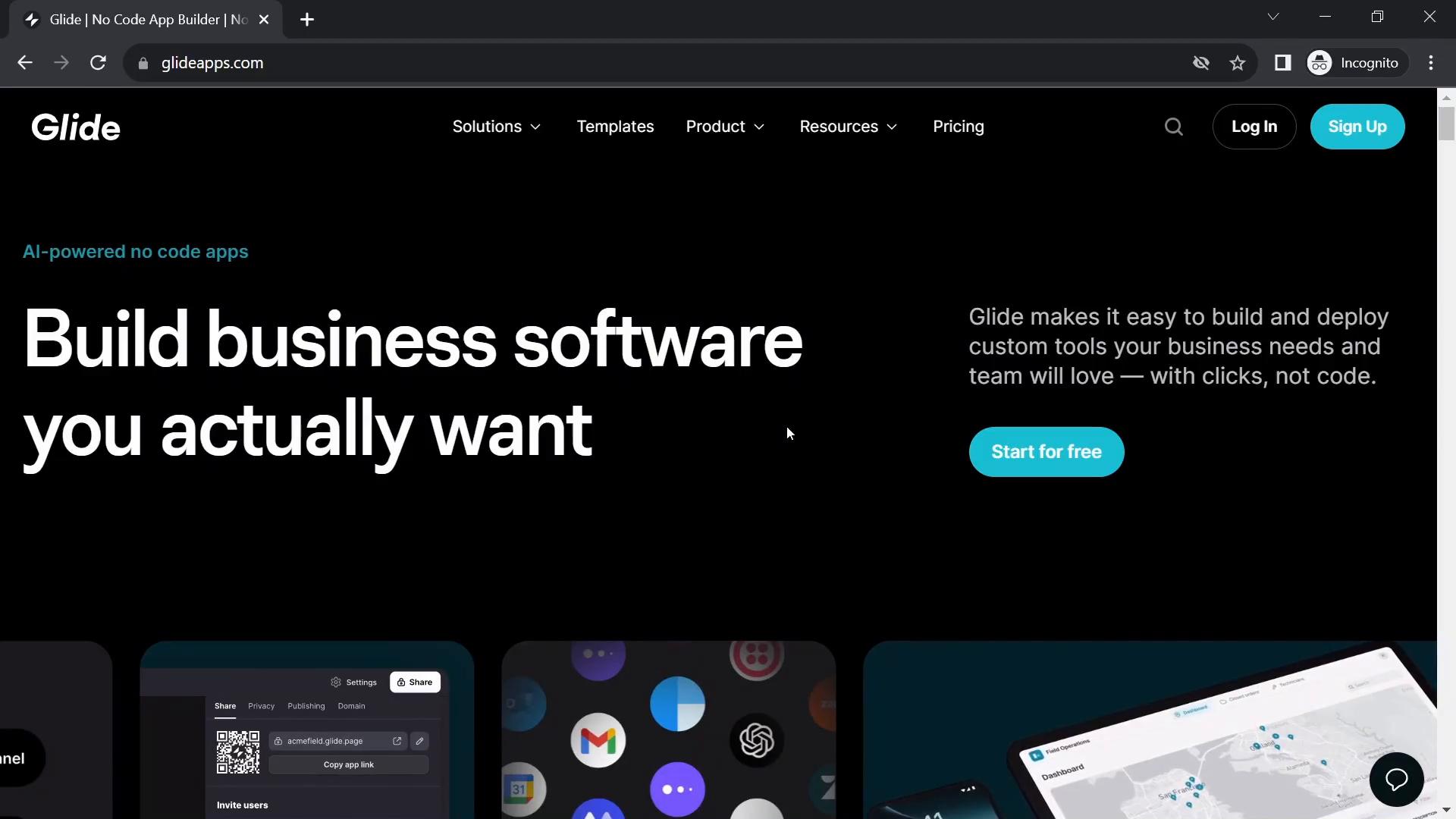Click the browser settings menu icon
The width and height of the screenshot is (1456, 819).
click(x=1434, y=62)
